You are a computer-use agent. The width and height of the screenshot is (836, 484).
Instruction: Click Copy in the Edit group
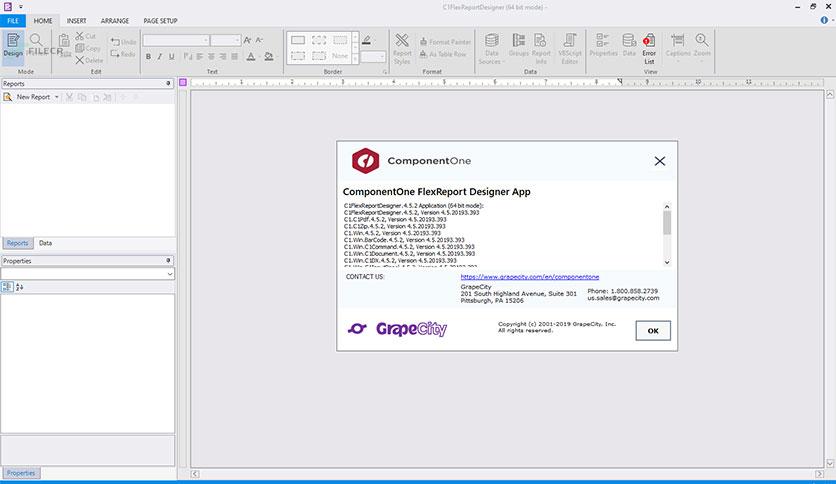click(88, 49)
